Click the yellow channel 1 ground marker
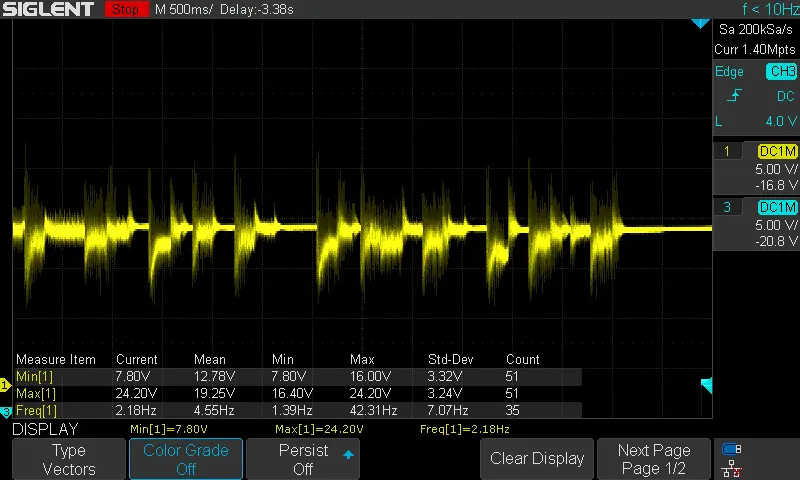Viewport: 800px width, 480px height. tap(5, 385)
